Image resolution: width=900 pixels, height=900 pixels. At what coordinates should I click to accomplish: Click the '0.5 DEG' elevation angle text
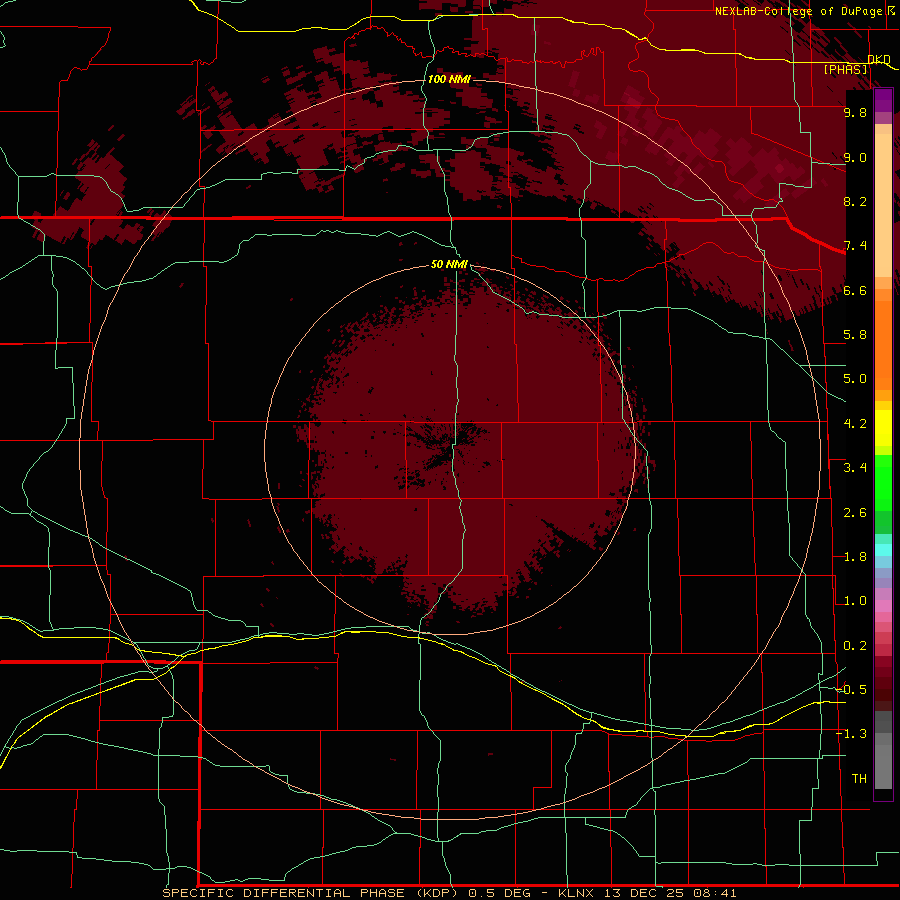(499, 893)
